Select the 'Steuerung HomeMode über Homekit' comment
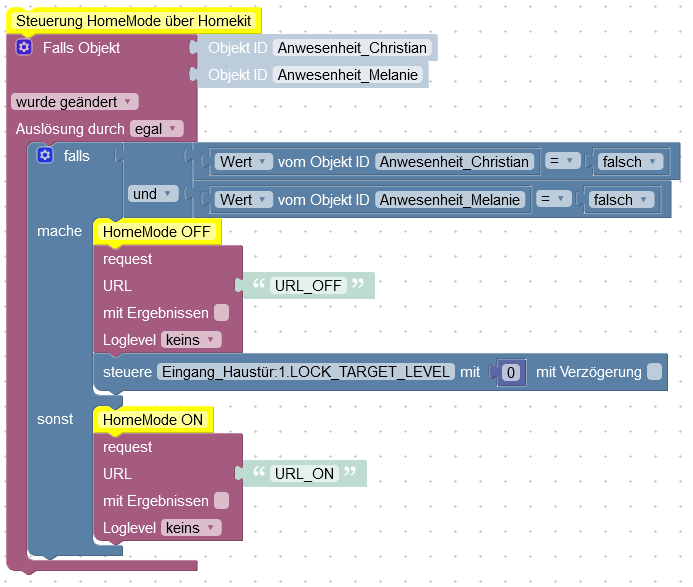Screen dimensions: 693x587 (x=133, y=21)
